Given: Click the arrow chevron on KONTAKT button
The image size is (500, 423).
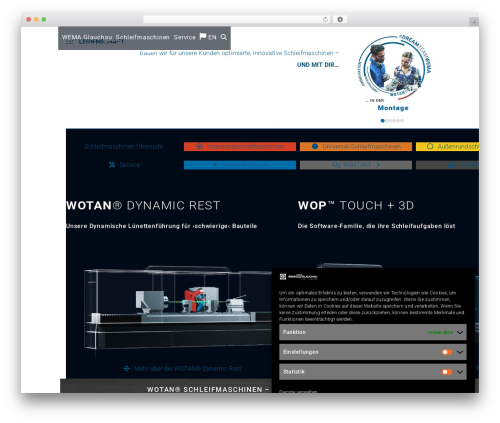Looking at the screenshot, I should (x=378, y=165).
